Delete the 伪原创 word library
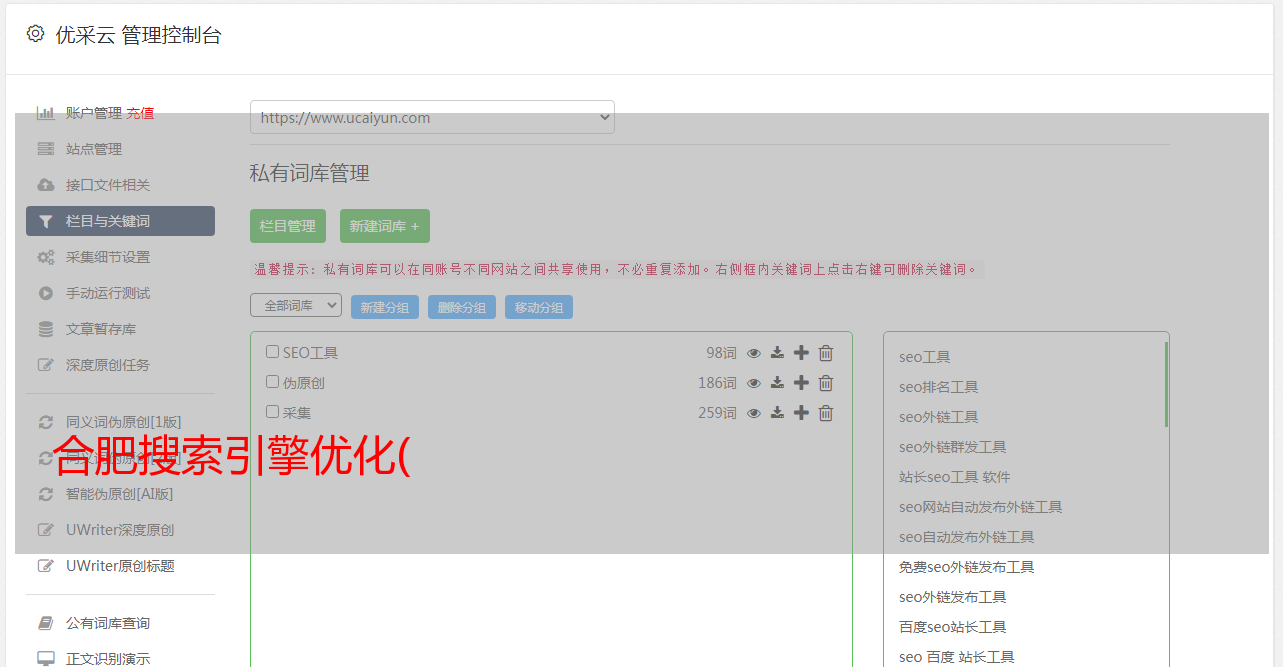Viewport: 1283px width, 667px height. click(826, 383)
